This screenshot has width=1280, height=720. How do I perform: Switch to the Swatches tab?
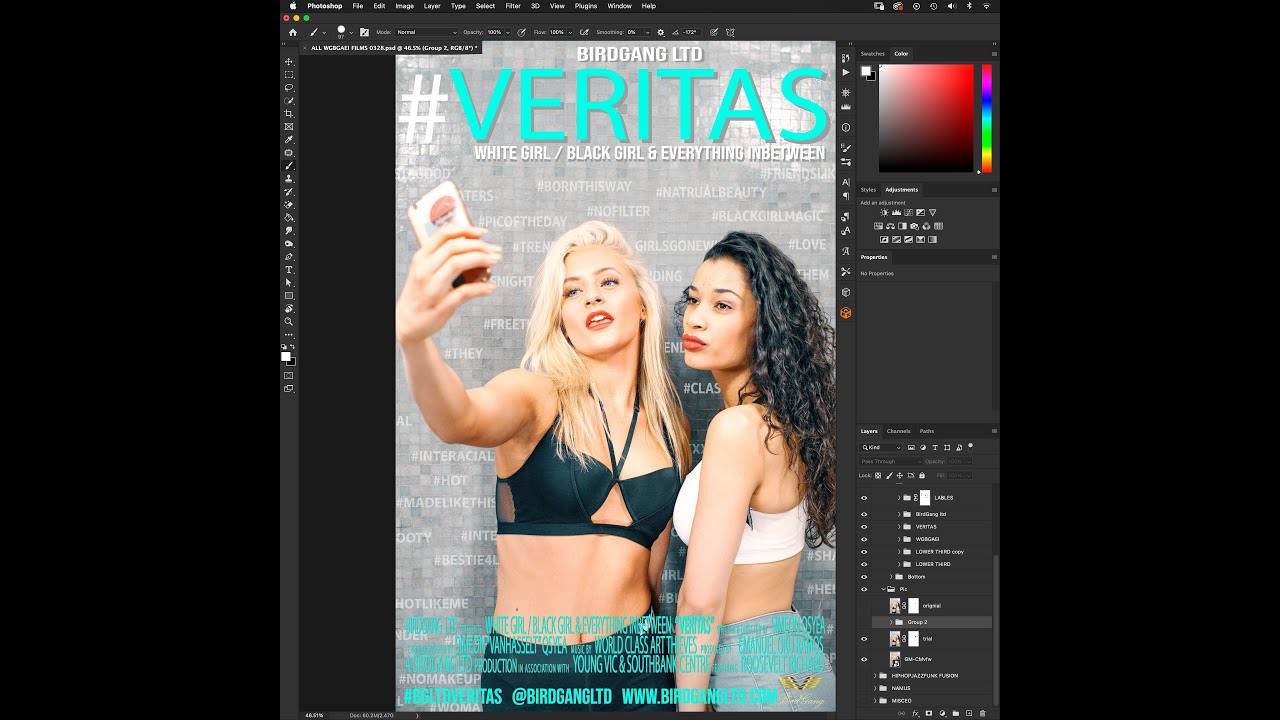pos(873,53)
